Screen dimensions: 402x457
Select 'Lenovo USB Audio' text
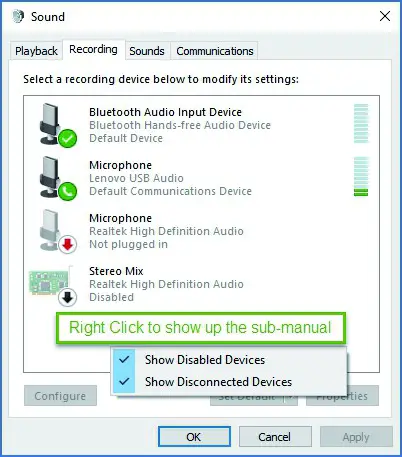136,178
